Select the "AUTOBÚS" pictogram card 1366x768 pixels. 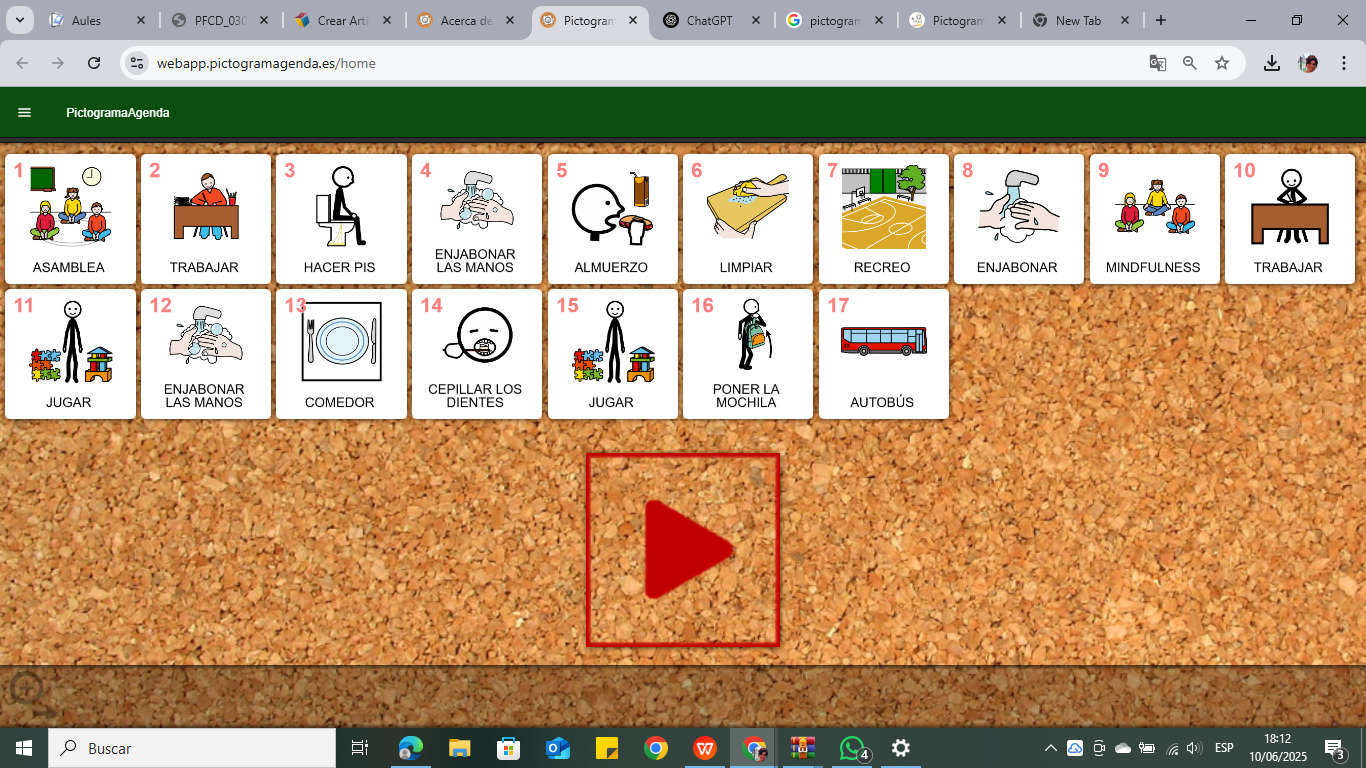(883, 354)
